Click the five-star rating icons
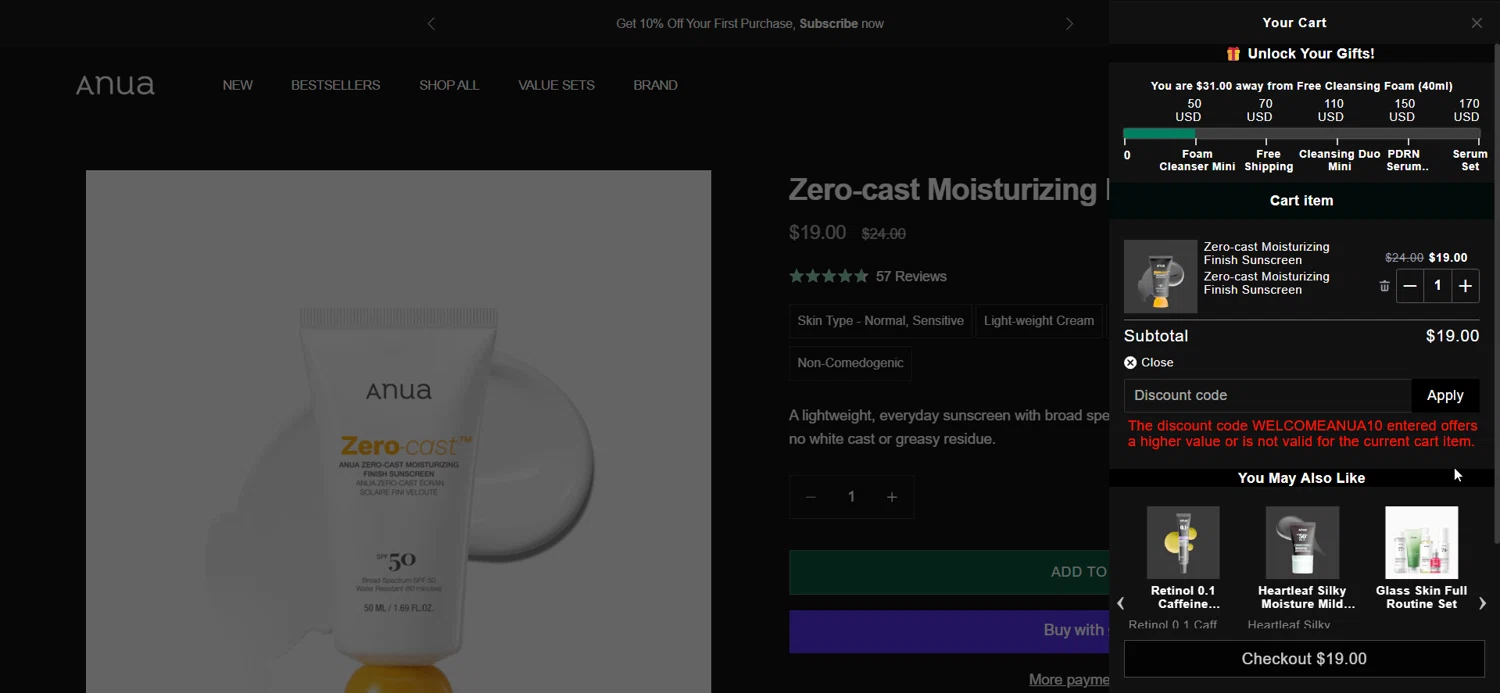The height and width of the screenshot is (693, 1500). coord(828,276)
